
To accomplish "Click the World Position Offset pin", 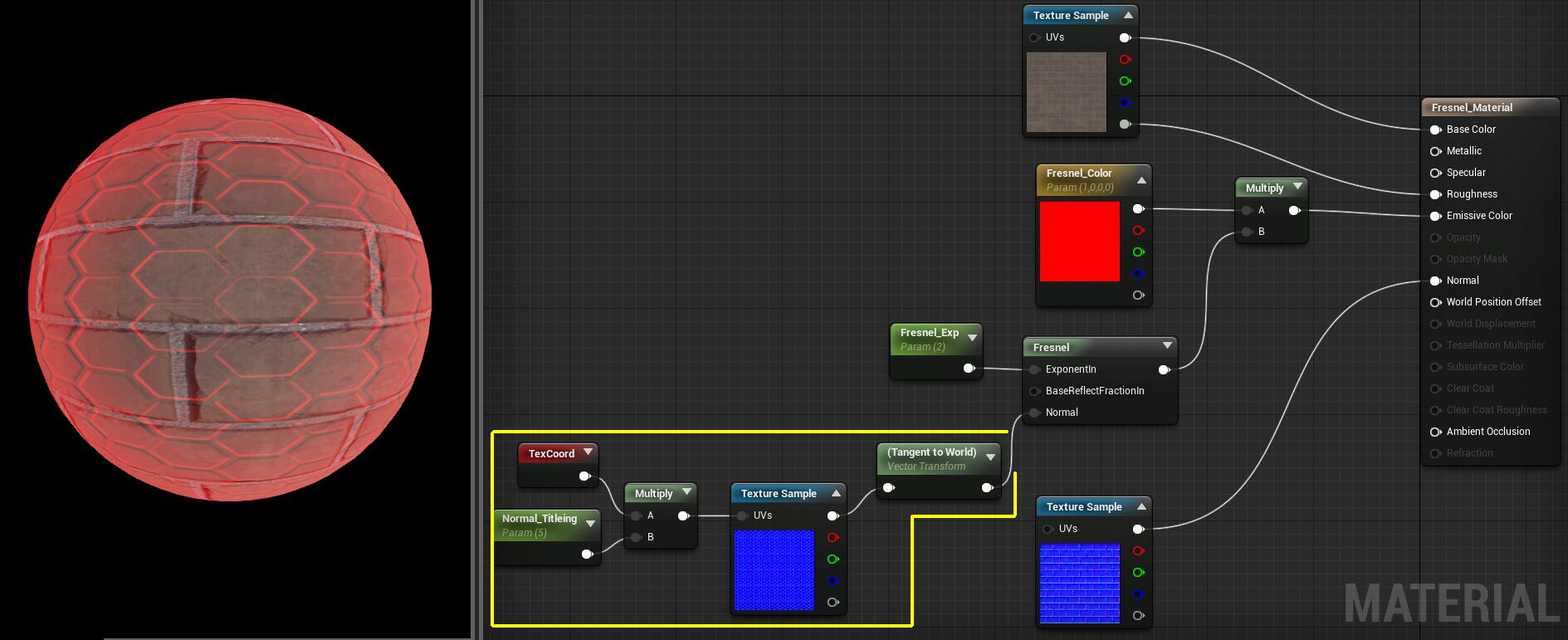I will (1435, 302).
